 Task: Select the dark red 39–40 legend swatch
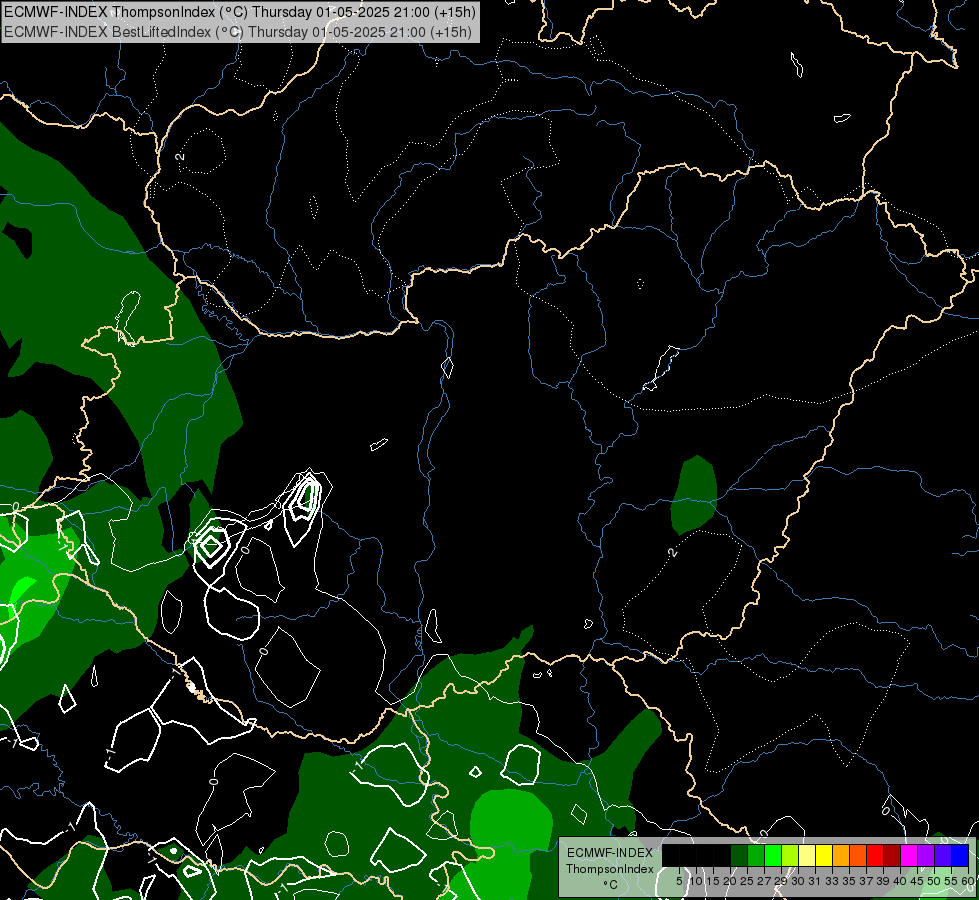click(x=892, y=855)
